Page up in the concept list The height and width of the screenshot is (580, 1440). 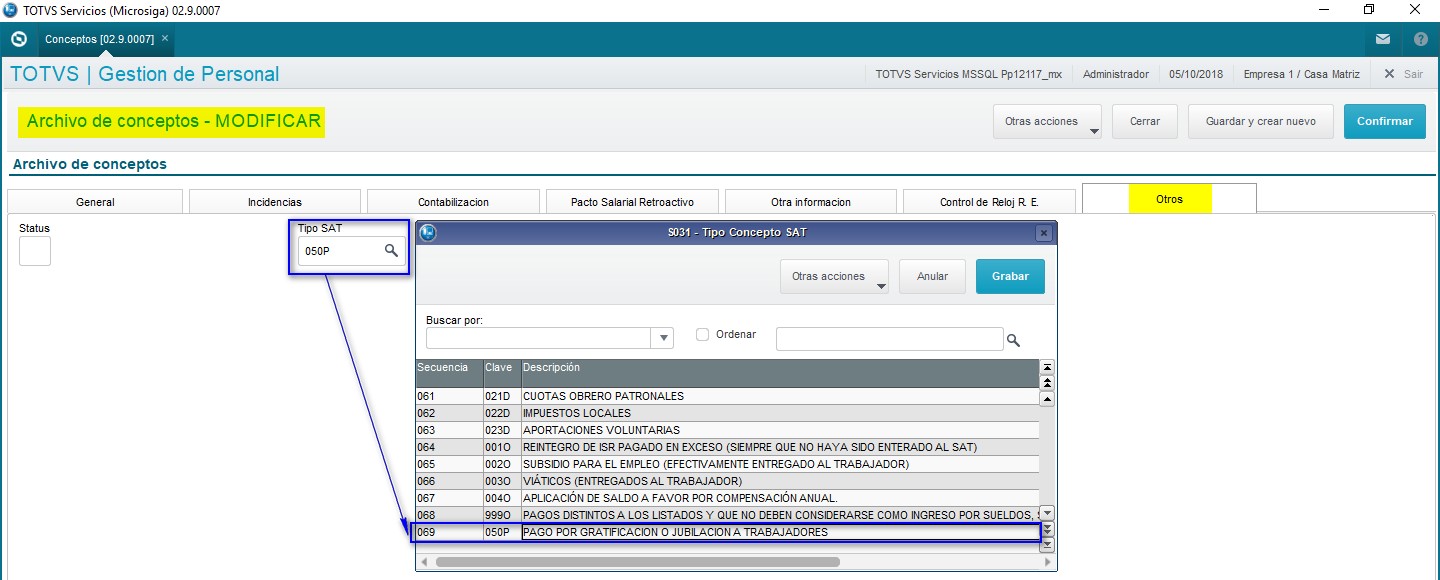[1047, 383]
